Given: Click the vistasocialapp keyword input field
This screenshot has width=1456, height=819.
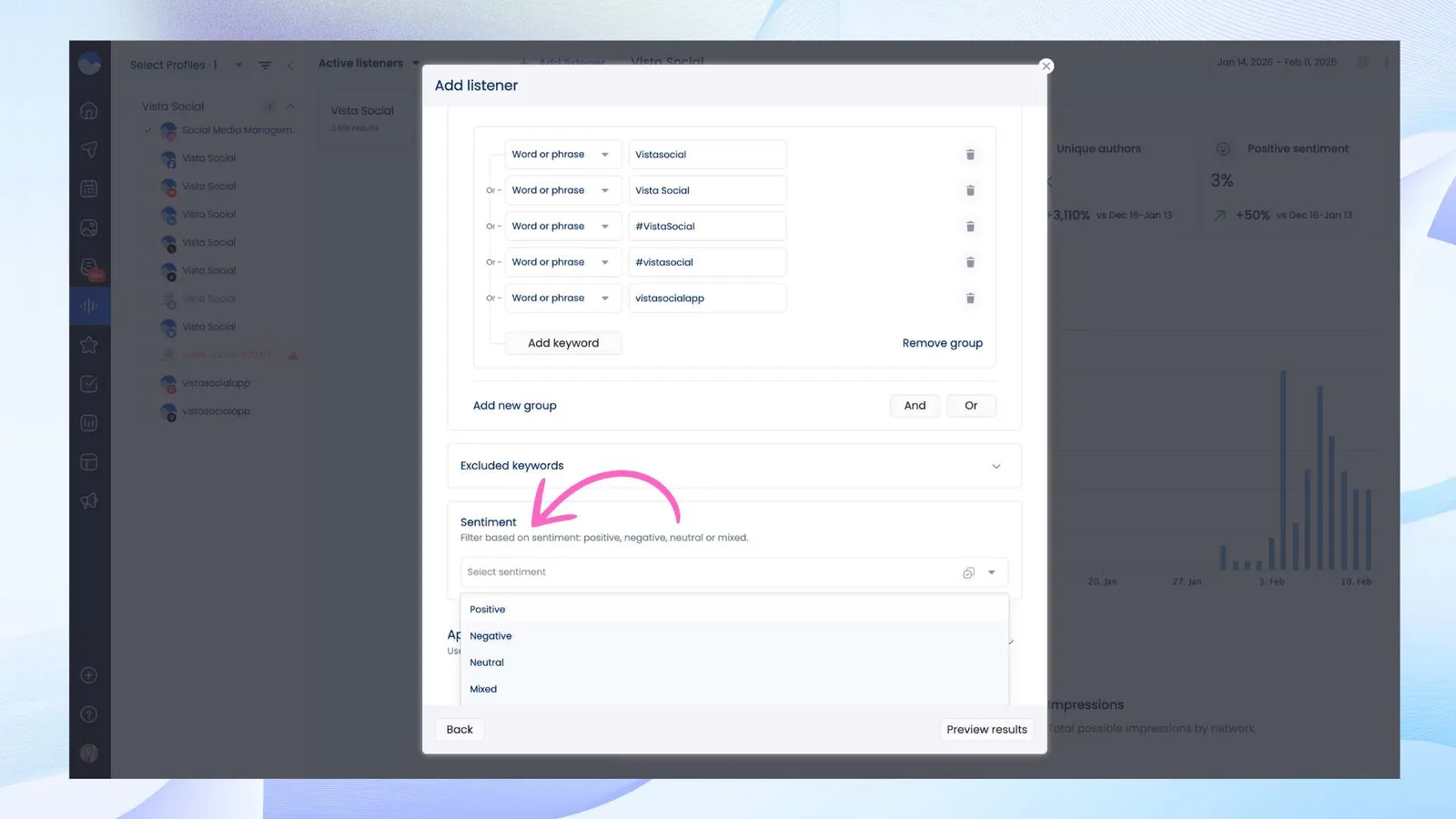Looking at the screenshot, I should click(706, 298).
